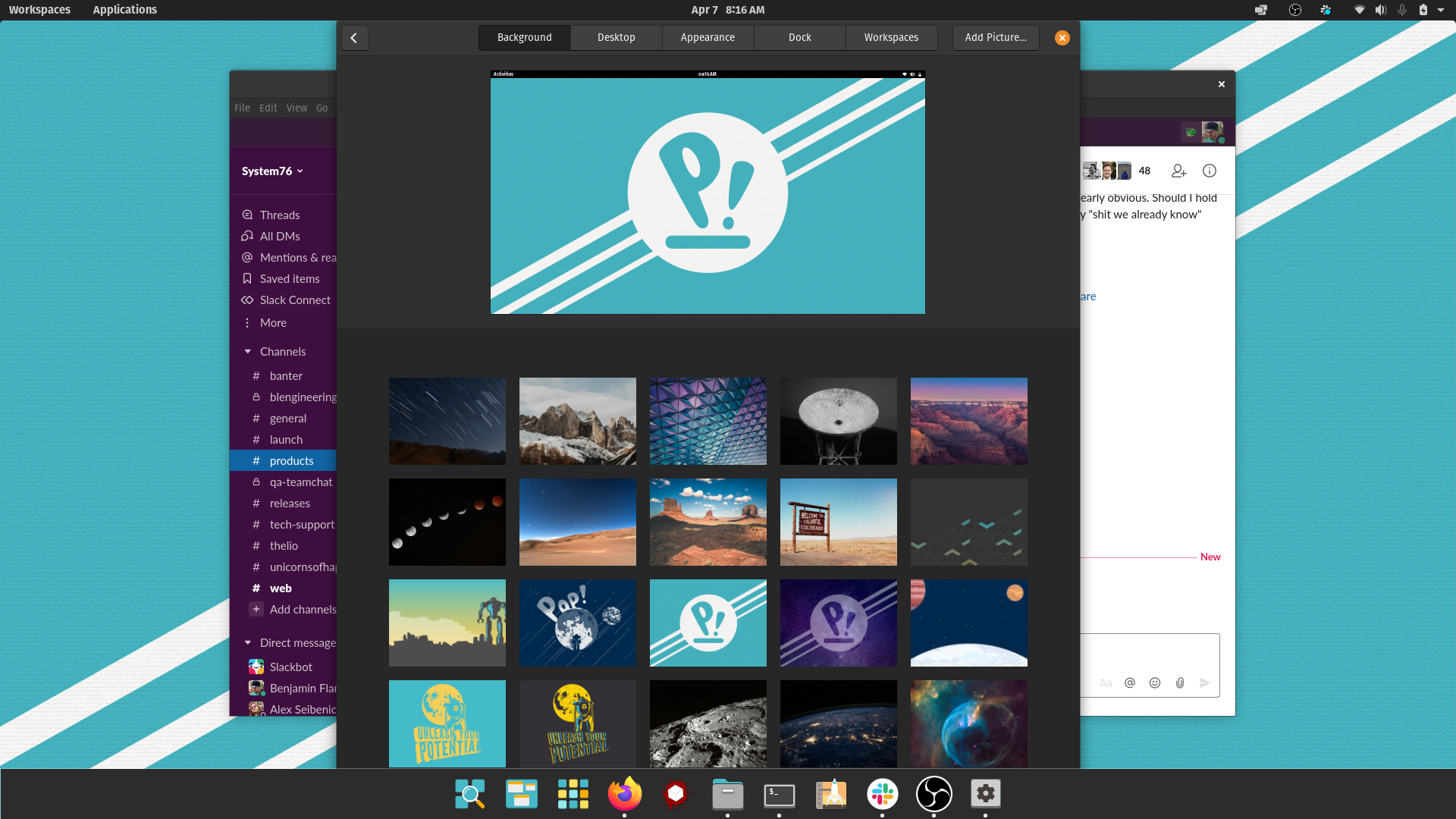Viewport: 1456px width, 819px height.
Task: Click the Add Picture... button
Action: 996,37
